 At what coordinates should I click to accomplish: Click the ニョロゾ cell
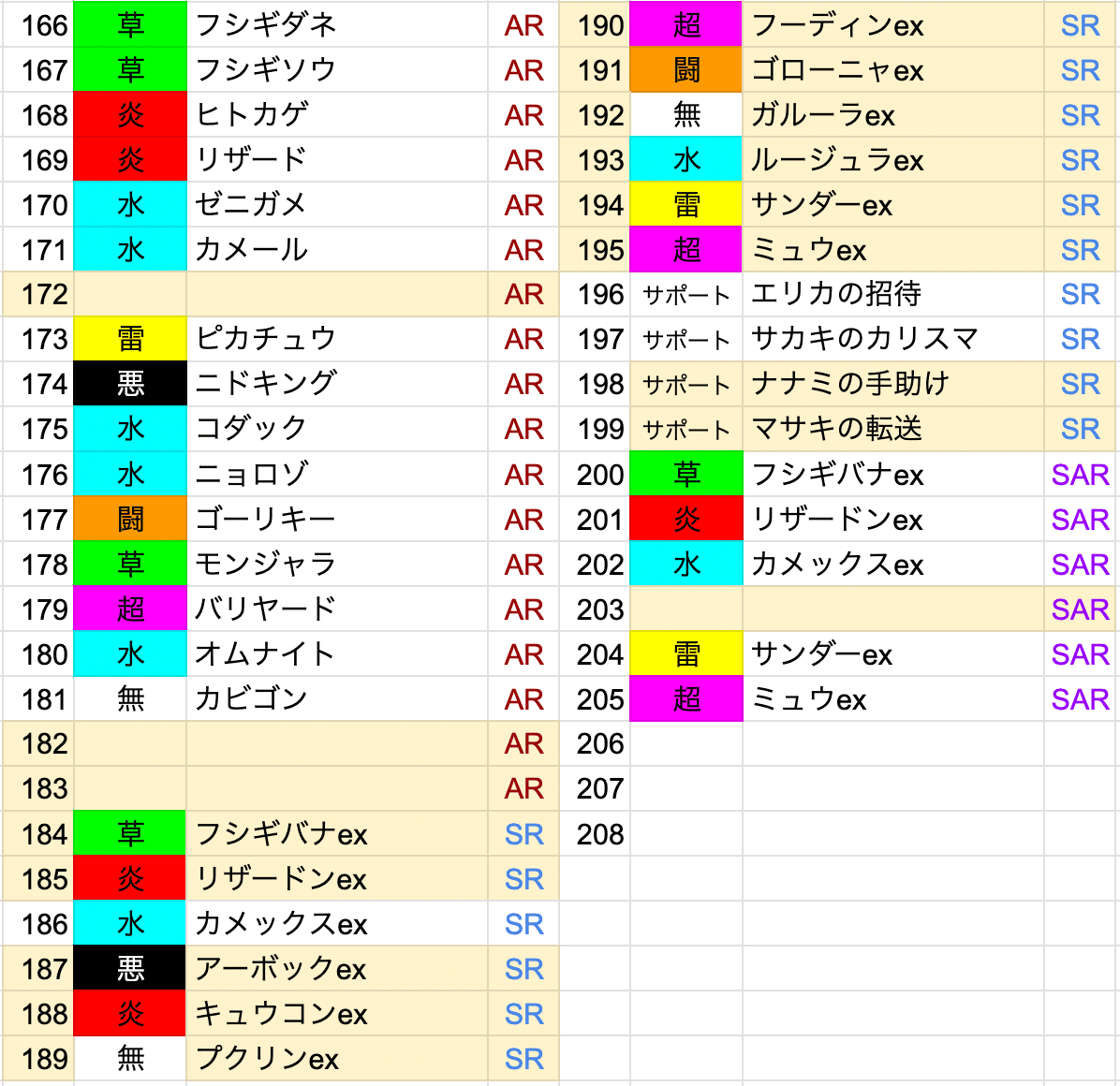click(x=337, y=475)
